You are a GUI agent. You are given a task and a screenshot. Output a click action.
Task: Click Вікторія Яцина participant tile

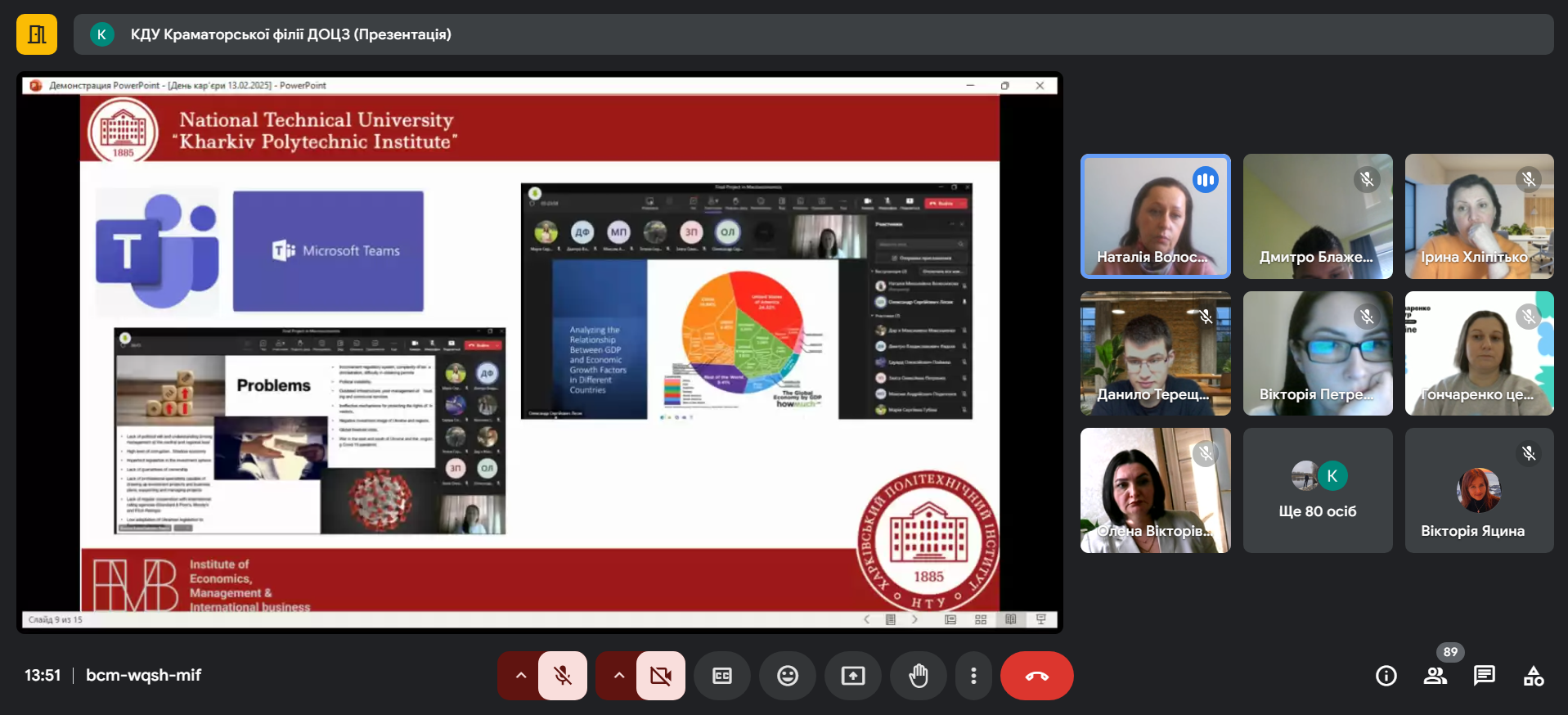[1479, 491]
